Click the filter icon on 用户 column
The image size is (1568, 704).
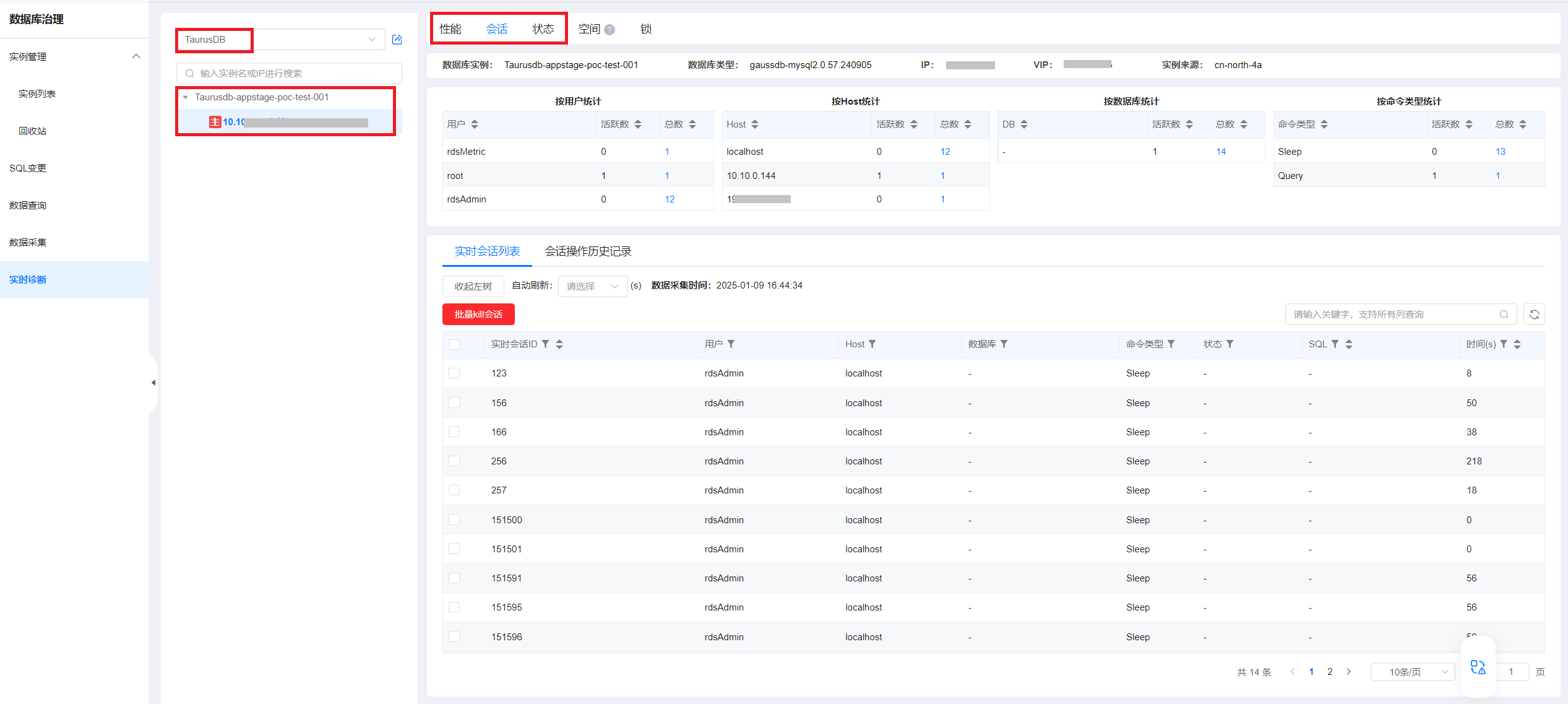click(731, 344)
